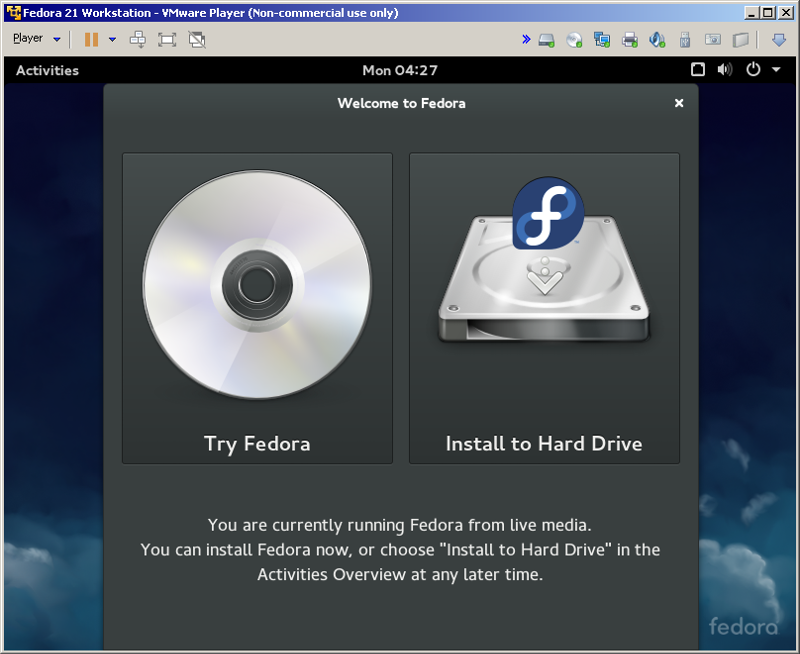Close the VMware Player window
The height and width of the screenshot is (654, 800).
click(786, 13)
